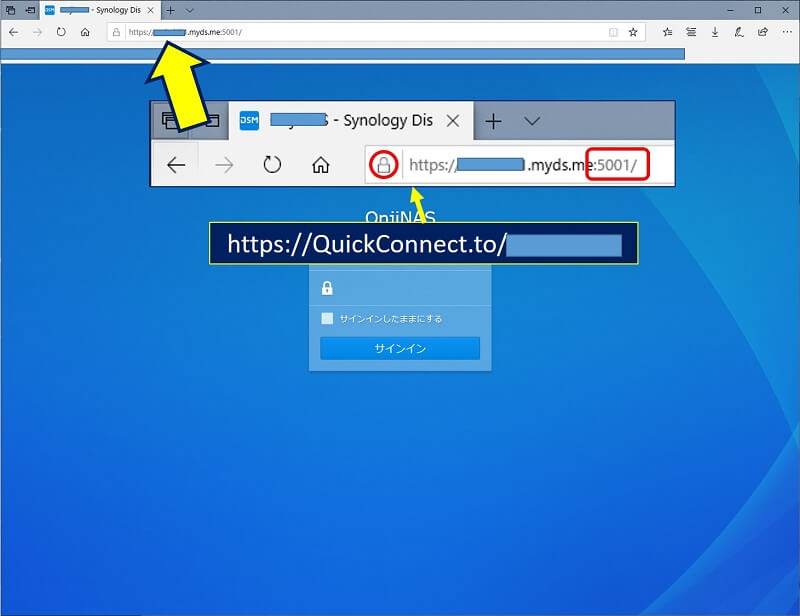Add page to favorites with star icon
The height and width of the screenshot is (616, 800).
tap(633, 32)
